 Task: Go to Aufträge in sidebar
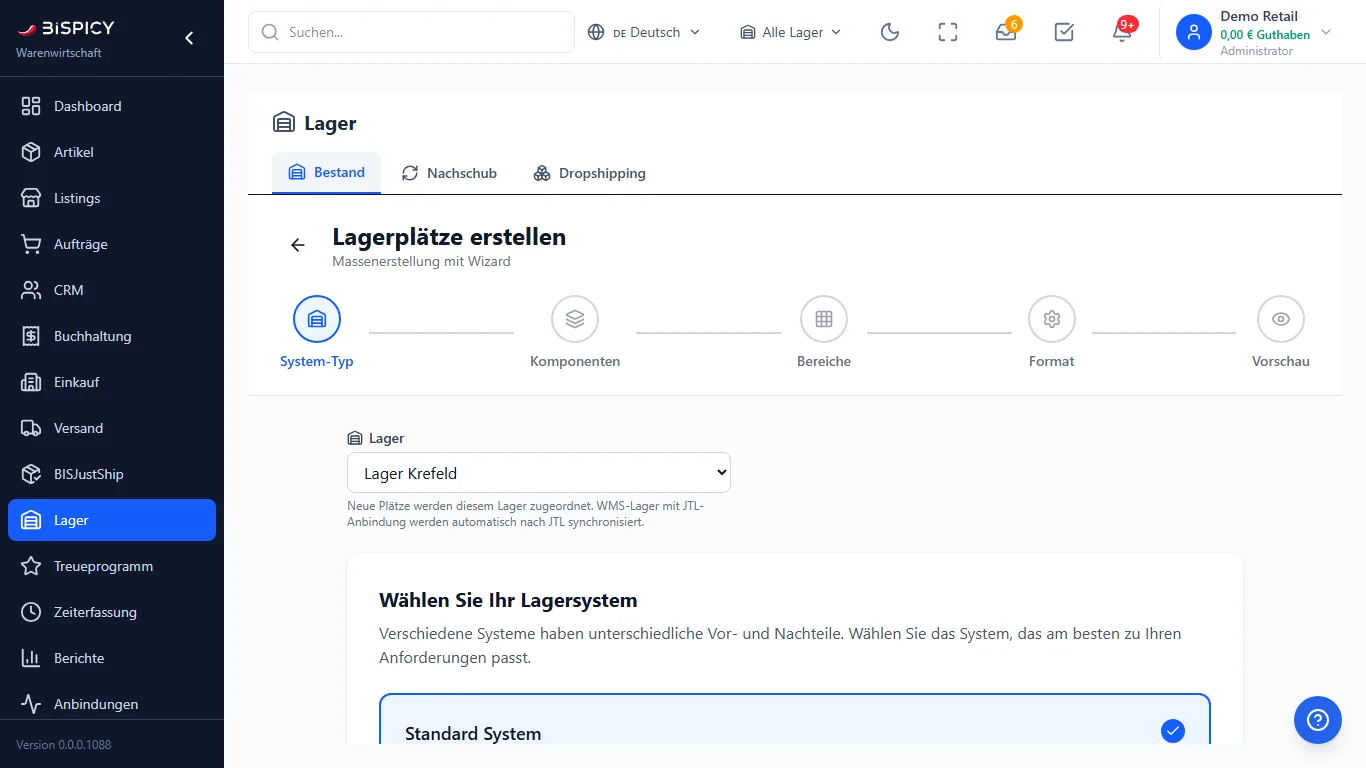pos(112,244)
